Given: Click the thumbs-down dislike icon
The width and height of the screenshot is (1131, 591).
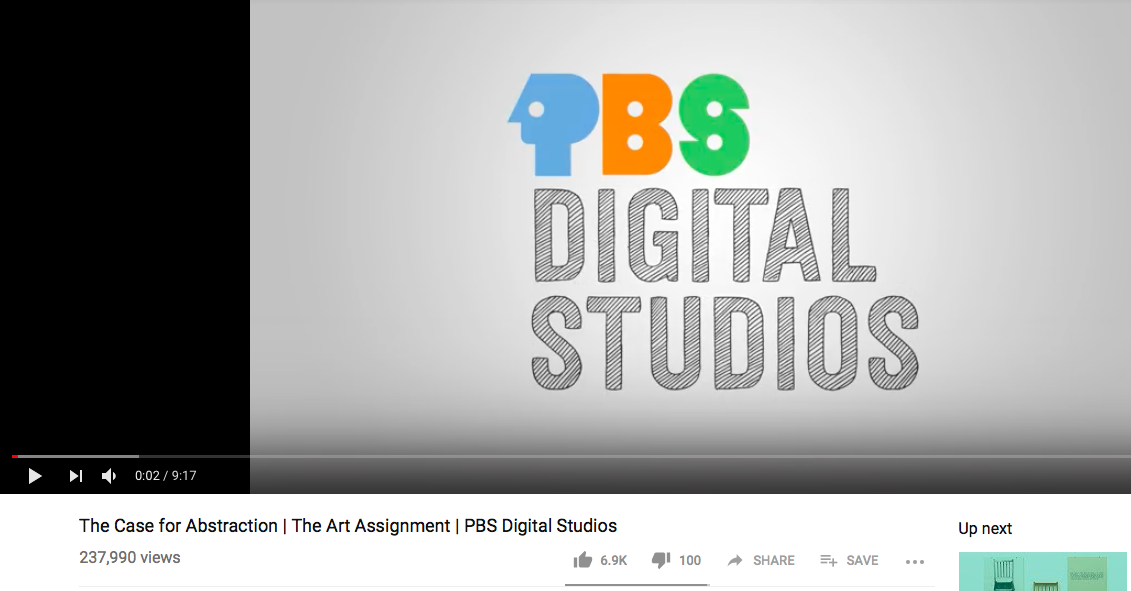Looking at the screenshot, I should point(660,560).
